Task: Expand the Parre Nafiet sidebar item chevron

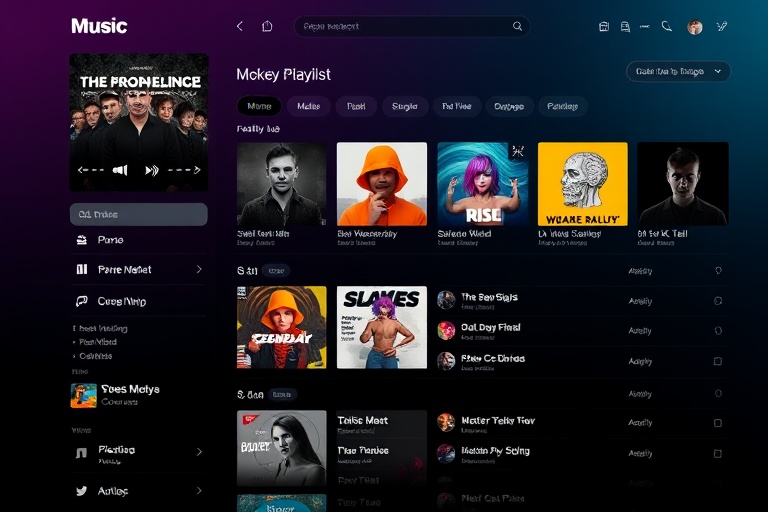Action: coord(198,269)
